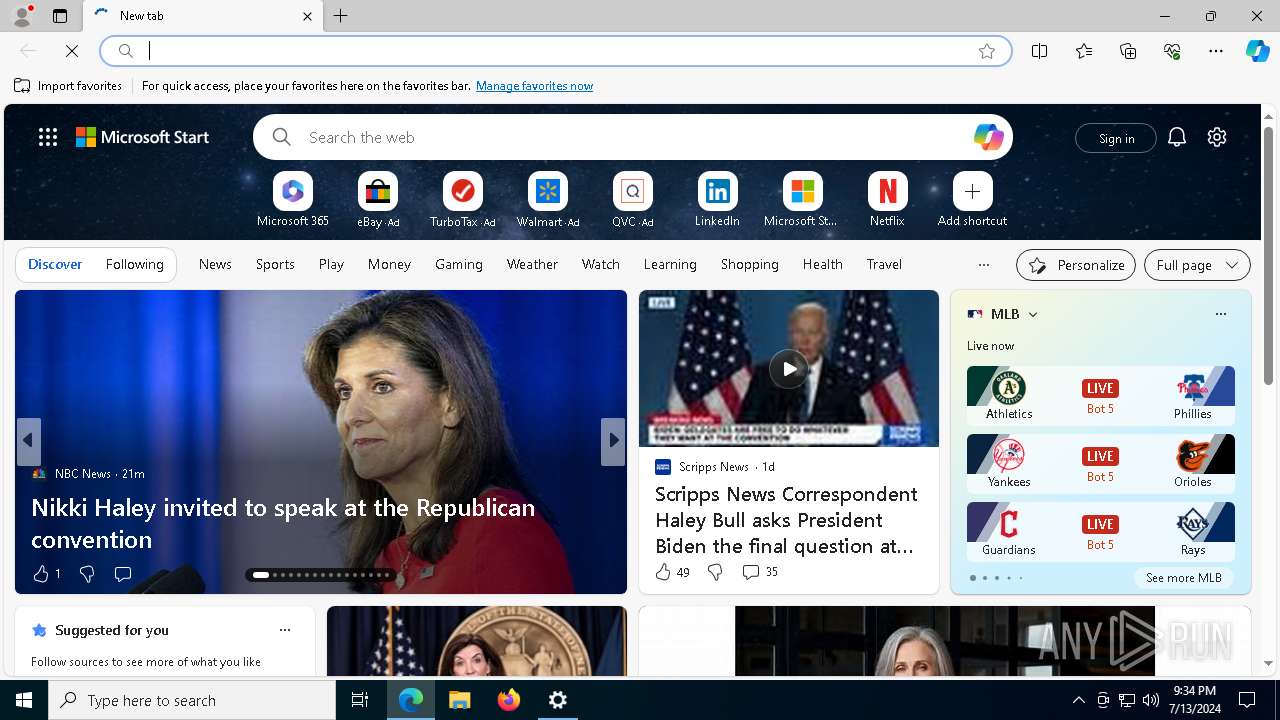
Task: Open a new browser tab
Action: [x=341, y=16]
